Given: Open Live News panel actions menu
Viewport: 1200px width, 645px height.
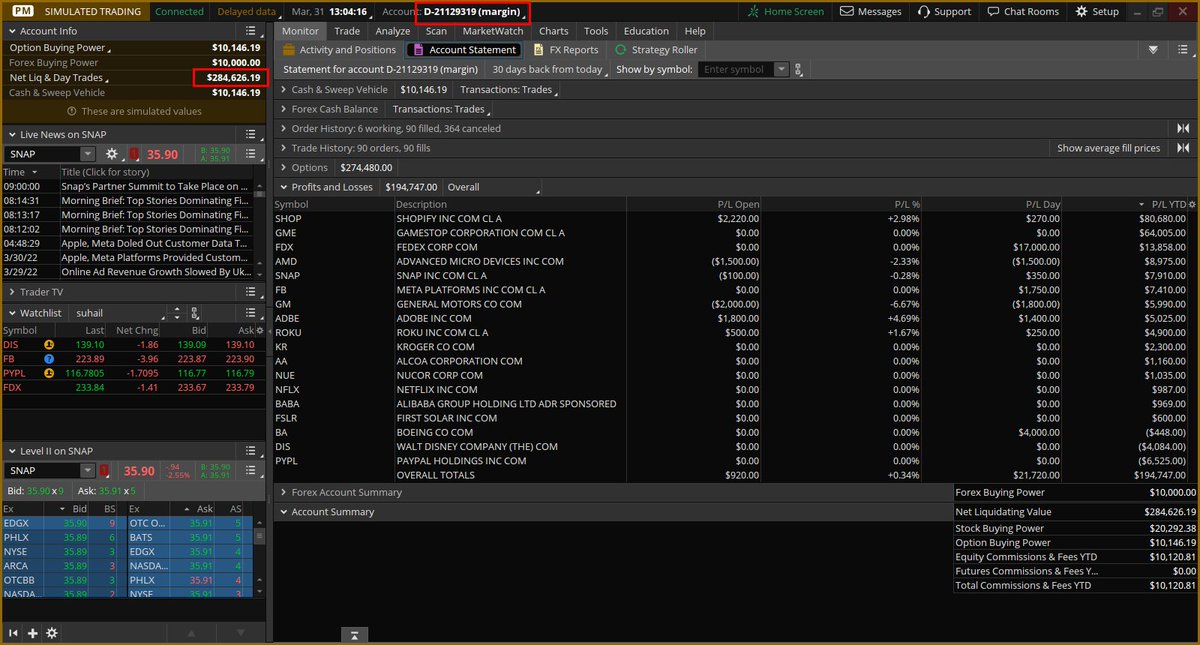Looking at the screenshot, I should (x=252, y=134).
